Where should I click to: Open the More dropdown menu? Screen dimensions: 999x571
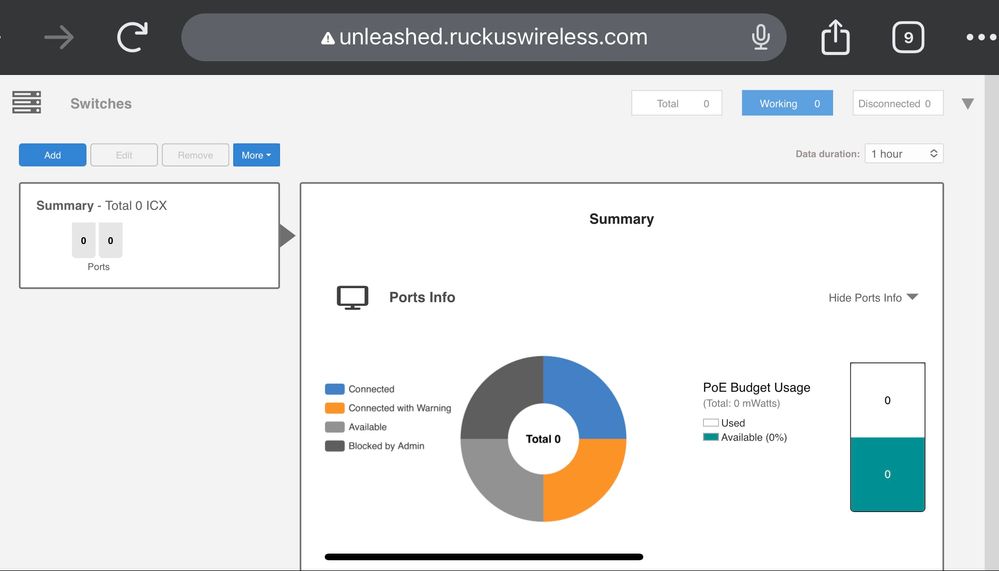(256, 155)
